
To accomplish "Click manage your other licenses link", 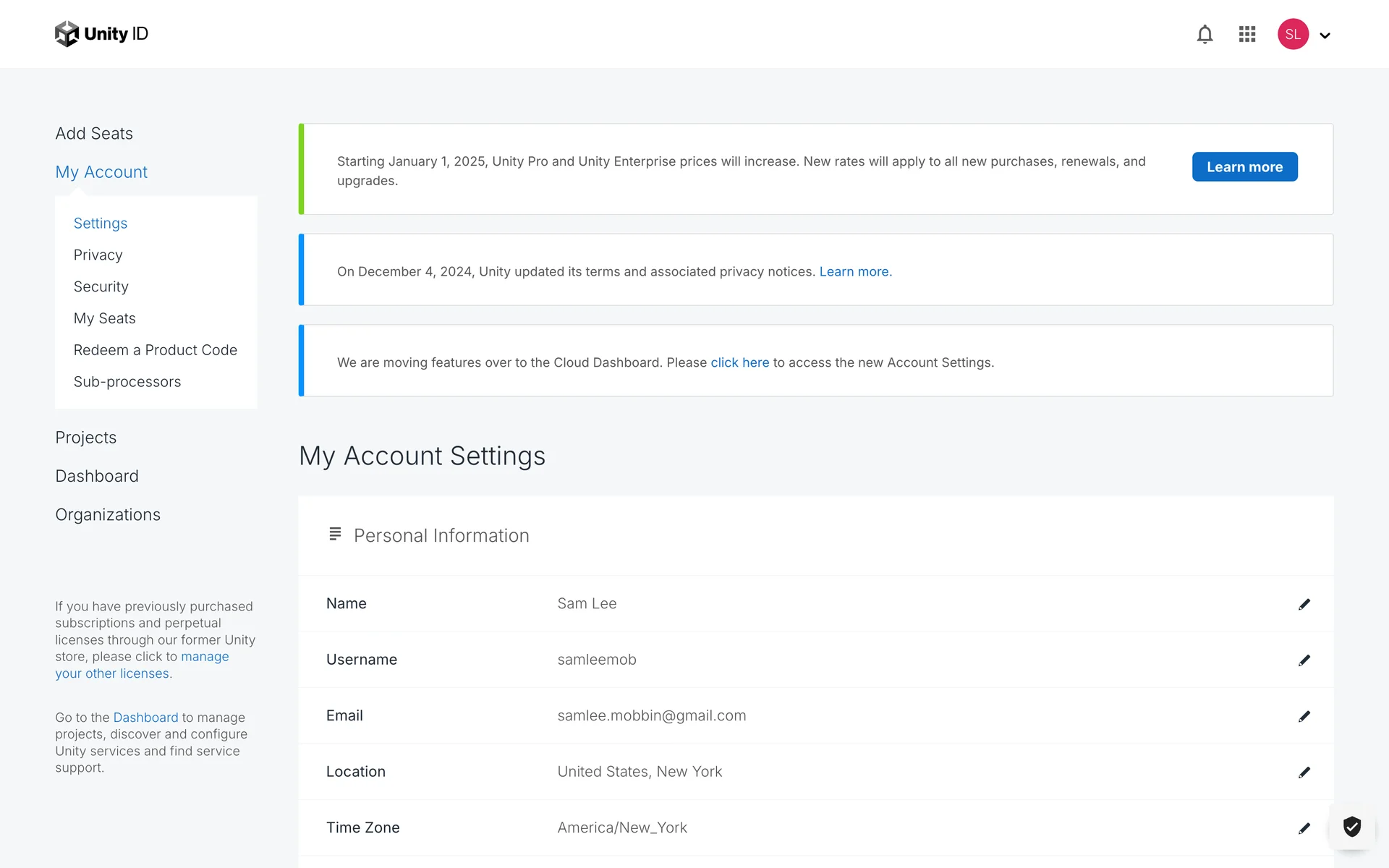I will 113,673.
